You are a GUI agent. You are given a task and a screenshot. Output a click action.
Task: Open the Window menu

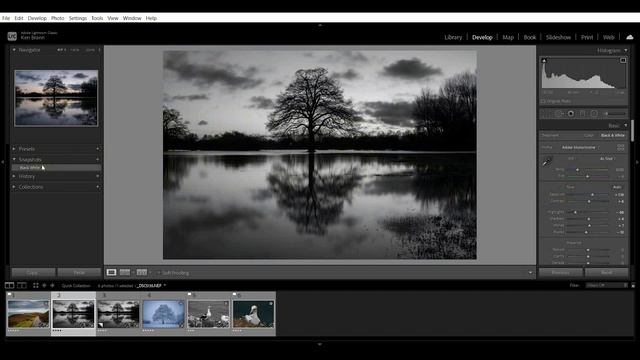(132, 18)
